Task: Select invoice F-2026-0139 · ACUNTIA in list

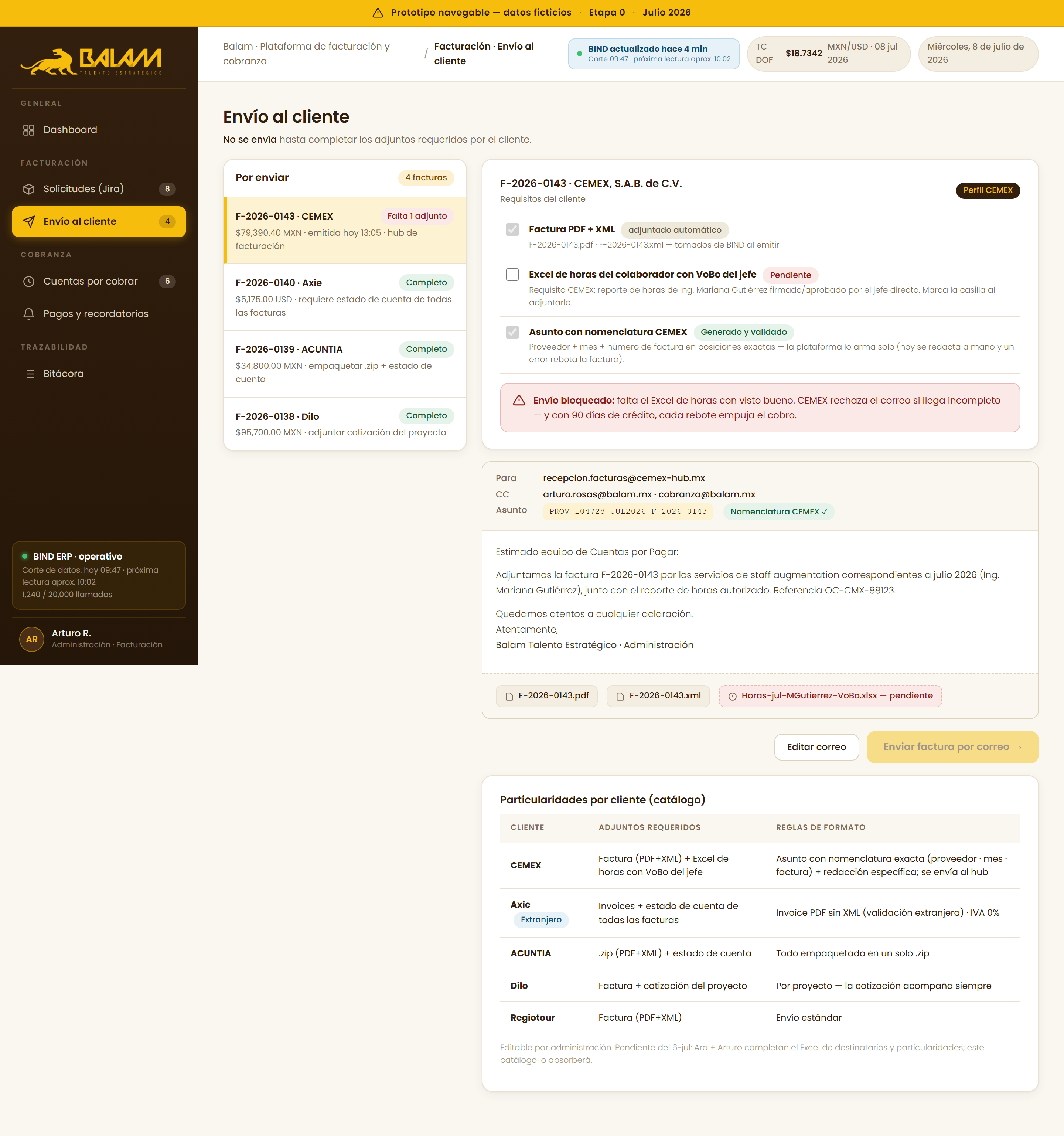Action: click(x=345, y=364)
